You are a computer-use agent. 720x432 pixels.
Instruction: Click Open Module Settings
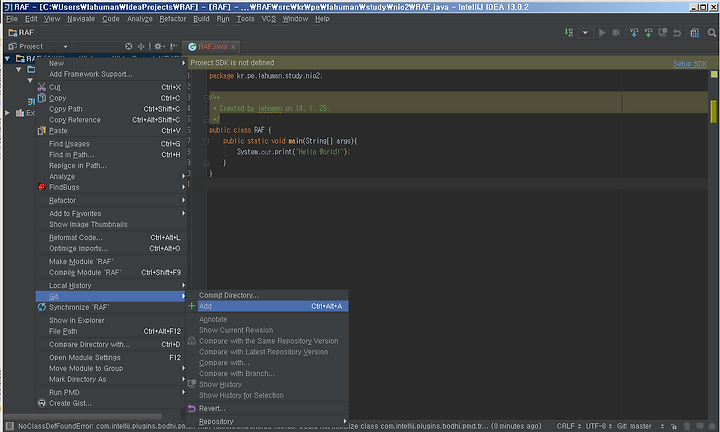click(111, 357)
